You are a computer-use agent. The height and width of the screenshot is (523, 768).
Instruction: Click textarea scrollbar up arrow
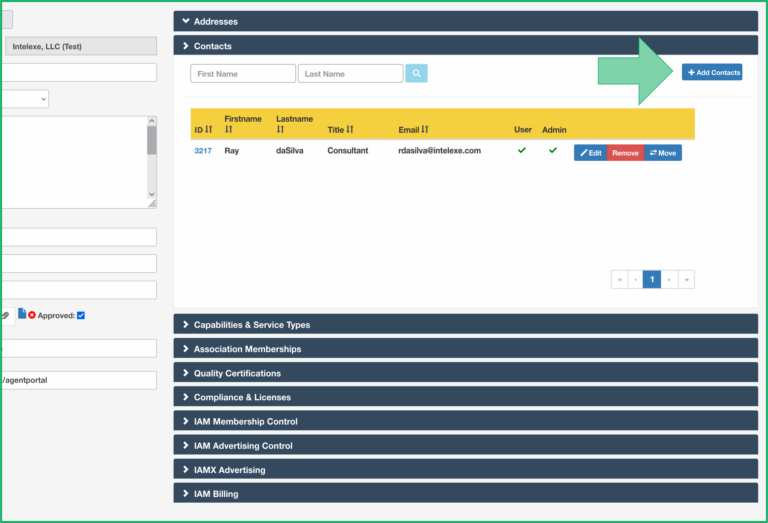pyautogui.click(x=152, y=120)
